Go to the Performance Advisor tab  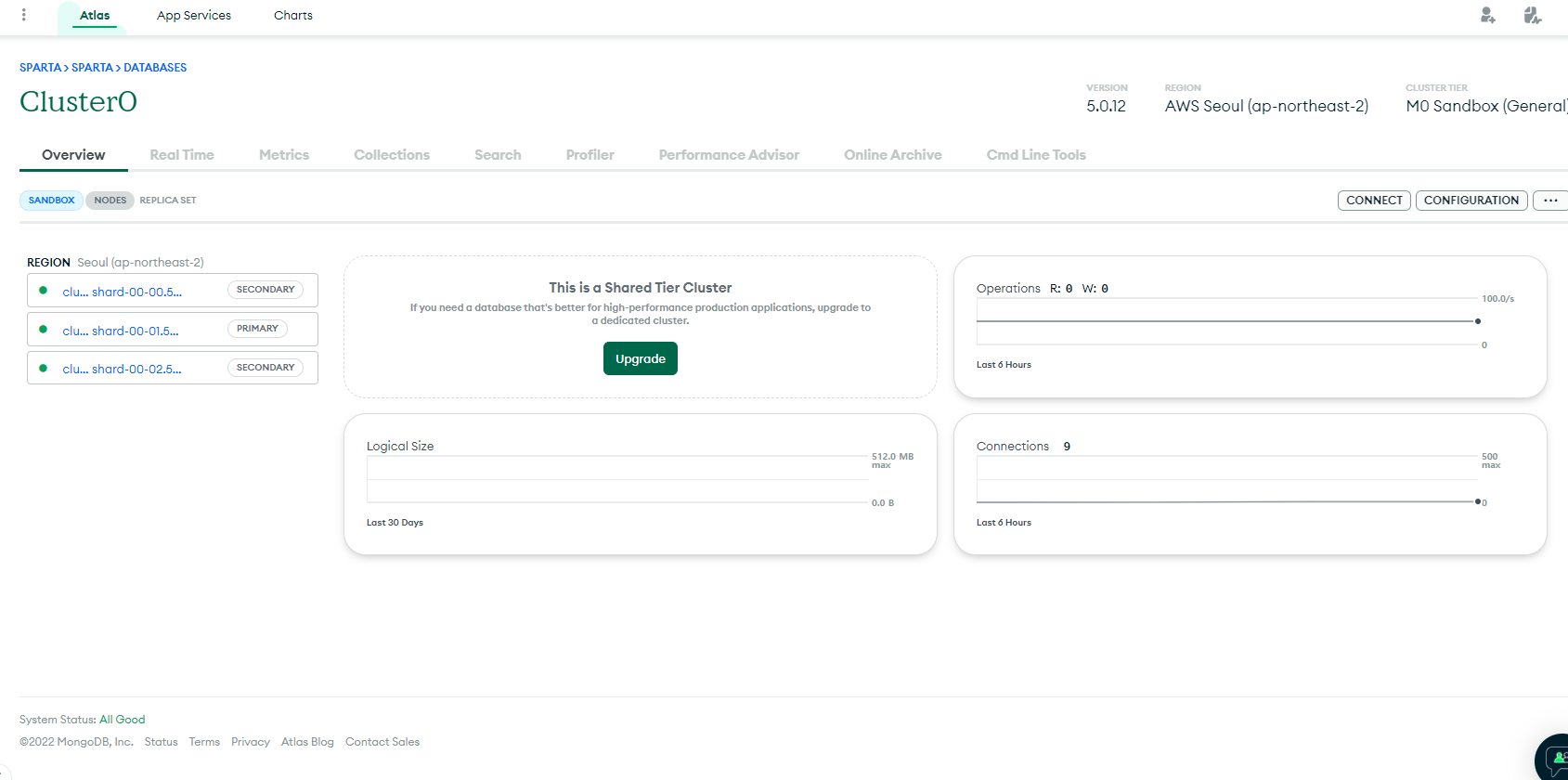[x=728, y=155]
